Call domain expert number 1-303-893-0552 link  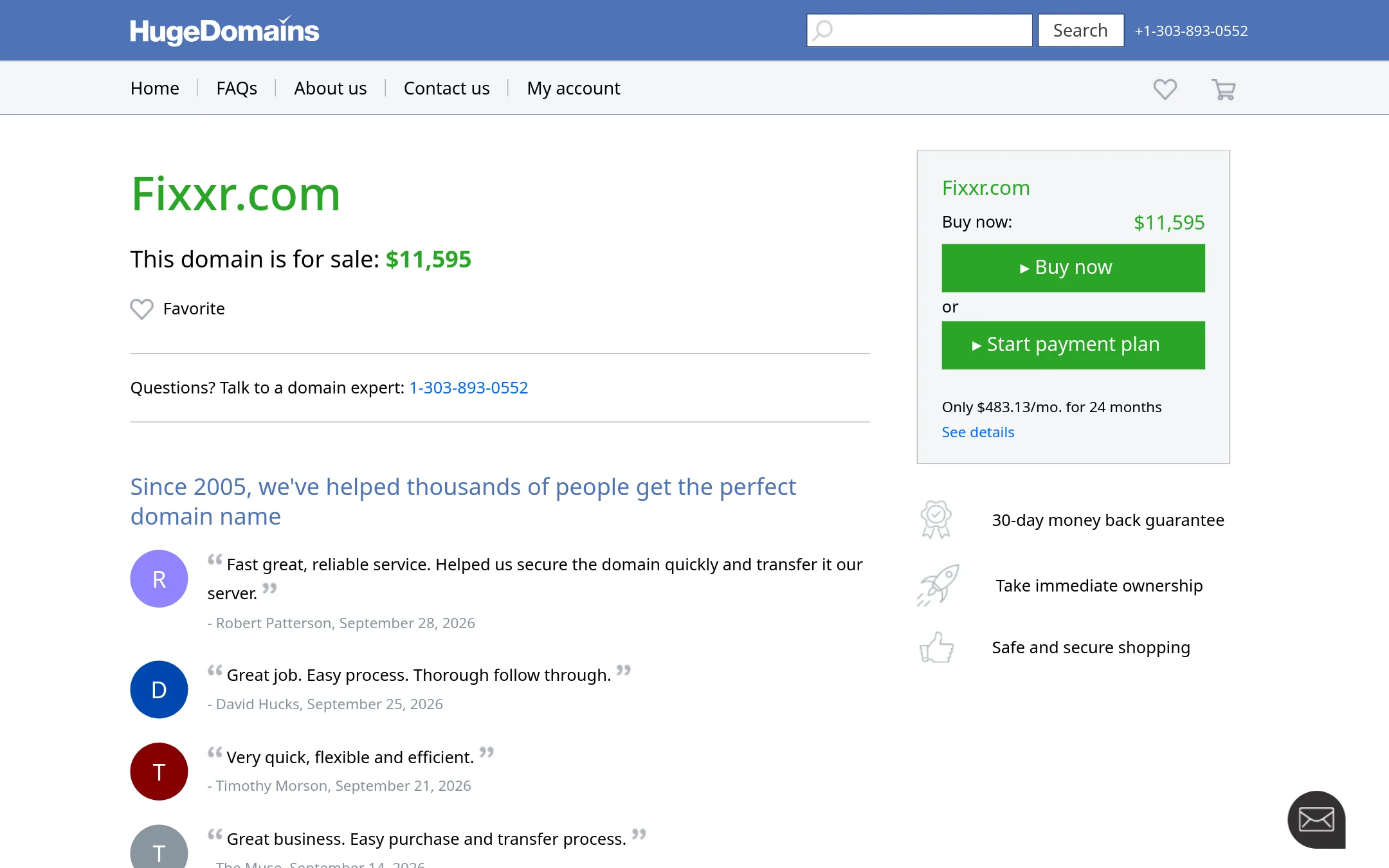(469, 388)
